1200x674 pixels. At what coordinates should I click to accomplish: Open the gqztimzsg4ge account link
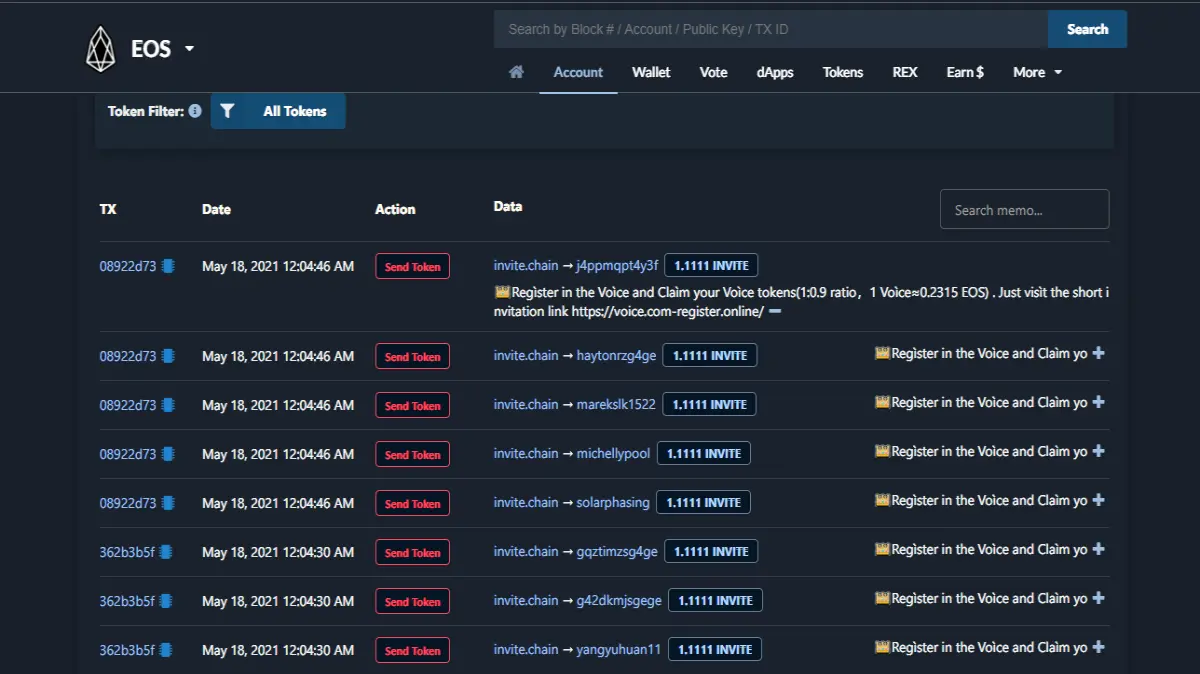tap(617, 551)
